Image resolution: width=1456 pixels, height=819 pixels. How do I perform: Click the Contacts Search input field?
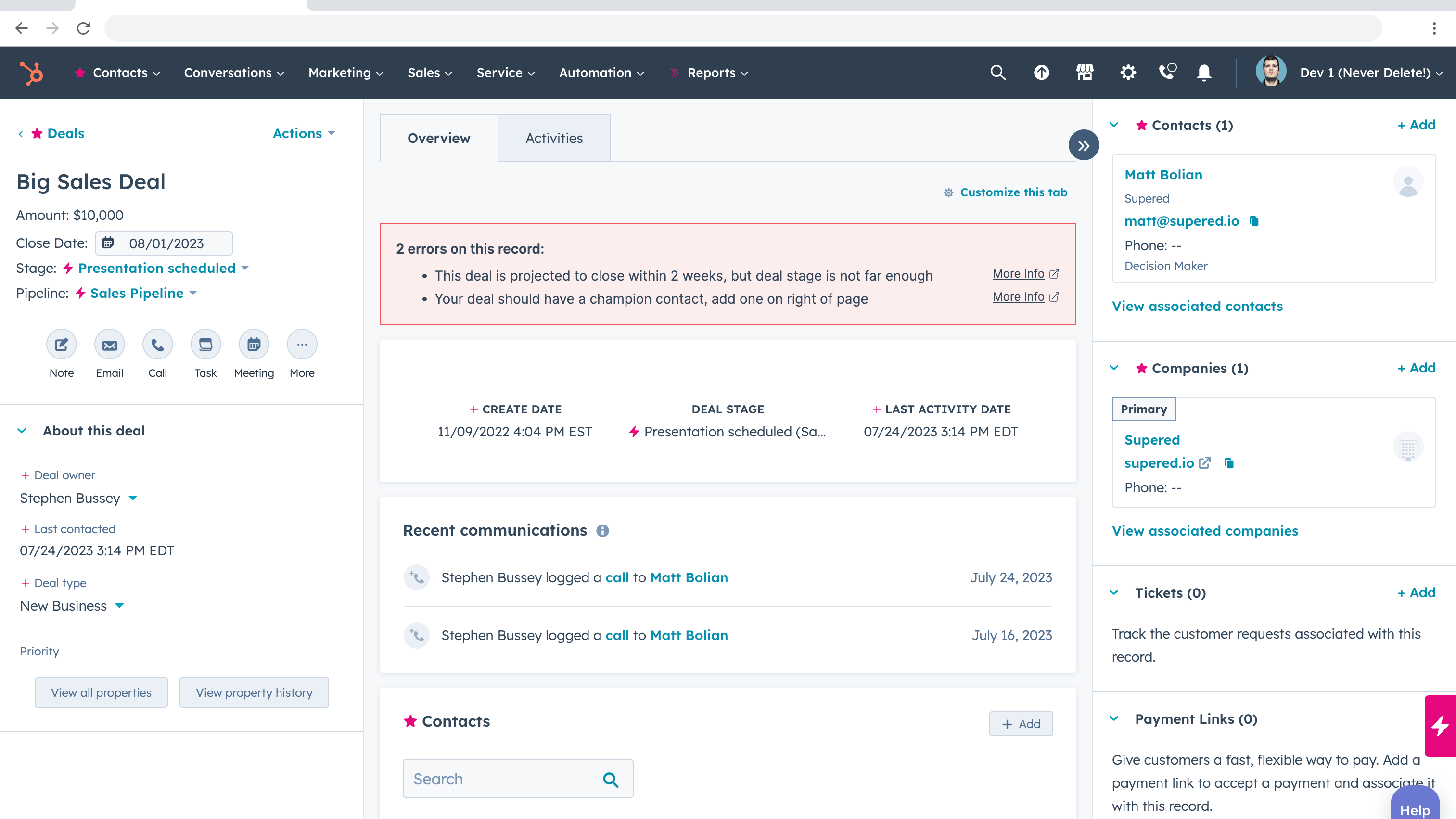tap(518, 779)
